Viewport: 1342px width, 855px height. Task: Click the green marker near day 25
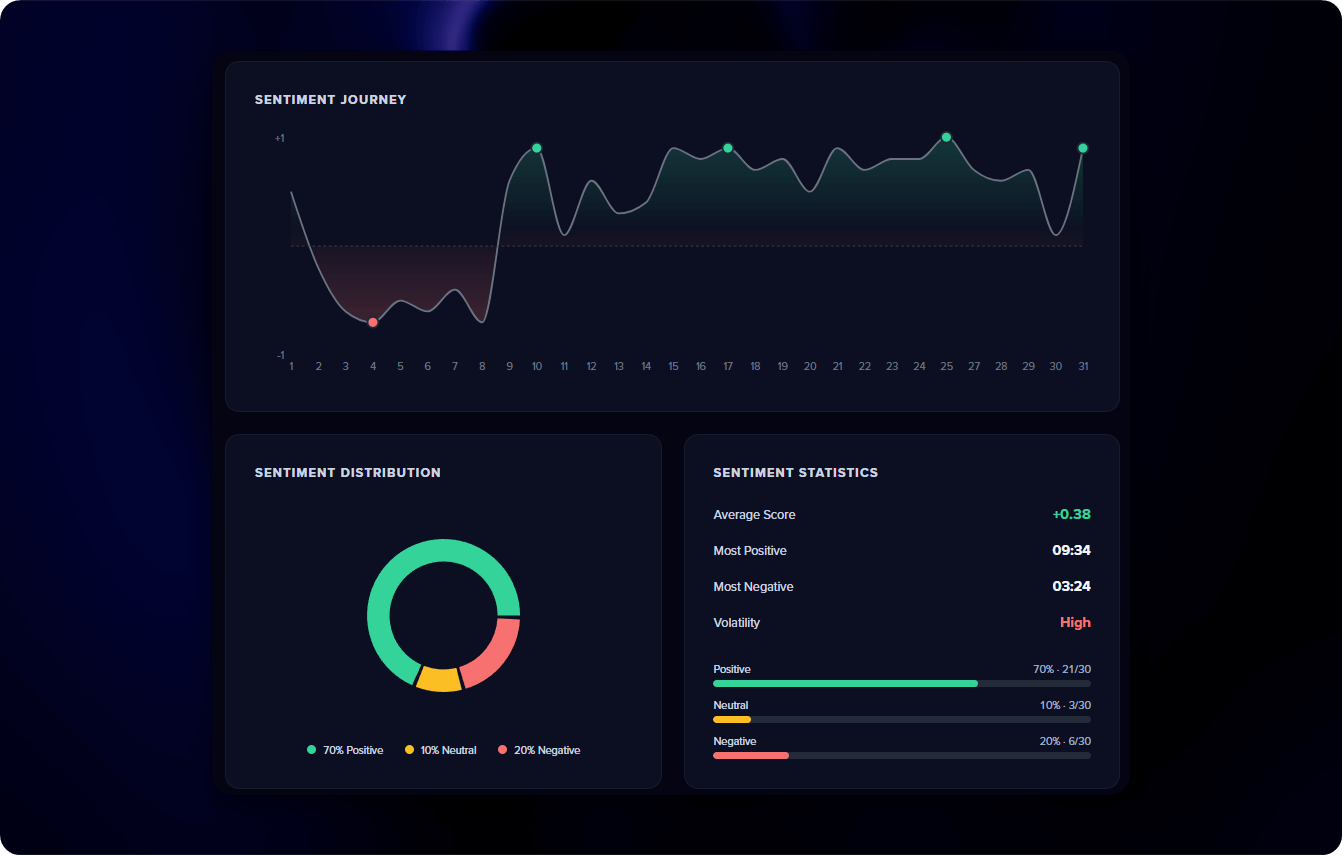(946, 136)
